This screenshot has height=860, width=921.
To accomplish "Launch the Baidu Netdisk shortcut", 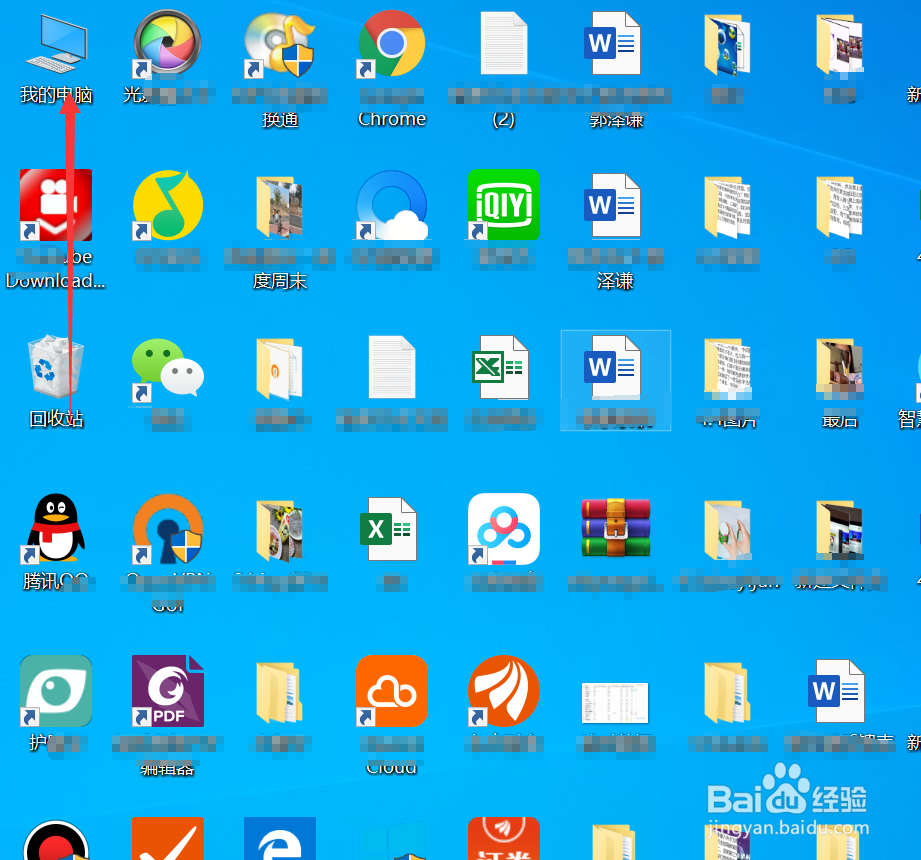I will (503, 529).
